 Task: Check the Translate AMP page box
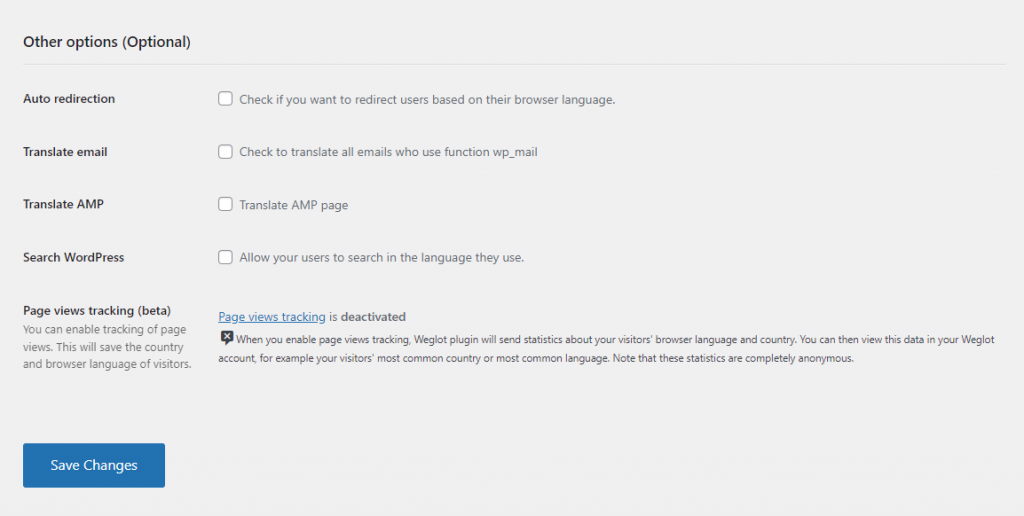click(226, 205)
